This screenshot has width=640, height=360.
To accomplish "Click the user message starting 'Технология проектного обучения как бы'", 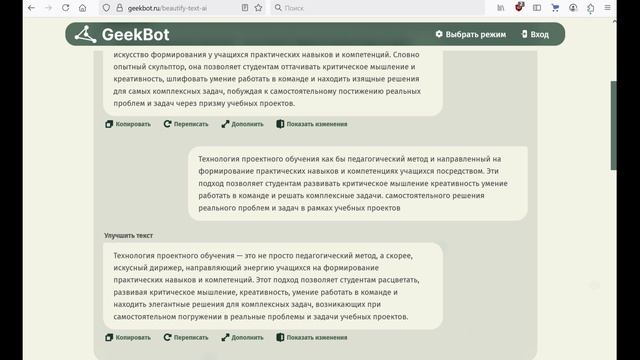I will (x=358, y=183).
